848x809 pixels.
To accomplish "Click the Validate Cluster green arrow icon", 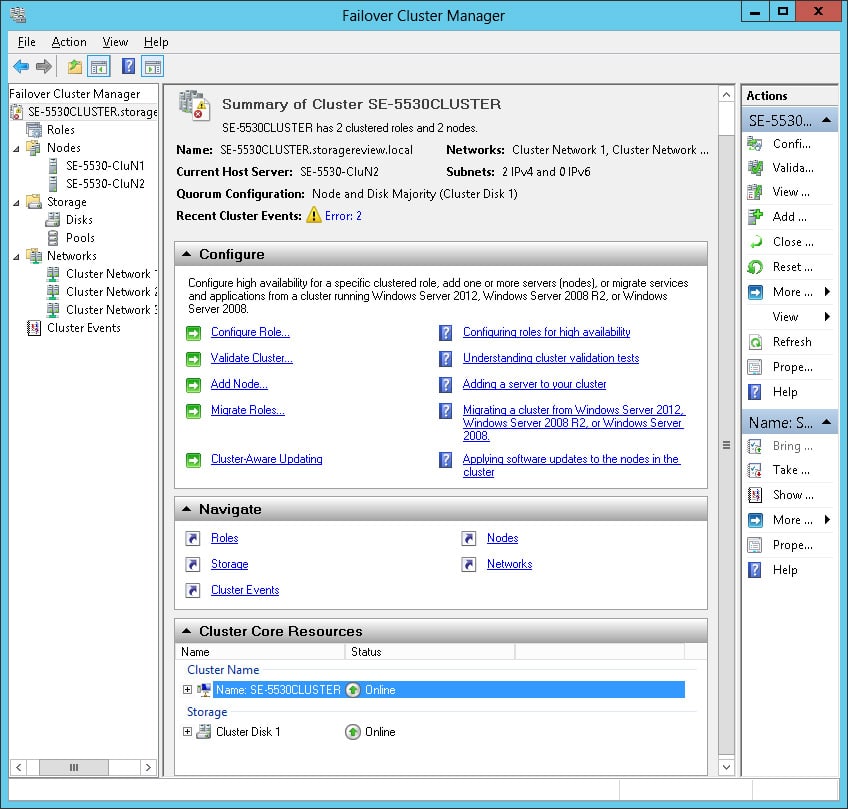I will click(x=194, y=359).
